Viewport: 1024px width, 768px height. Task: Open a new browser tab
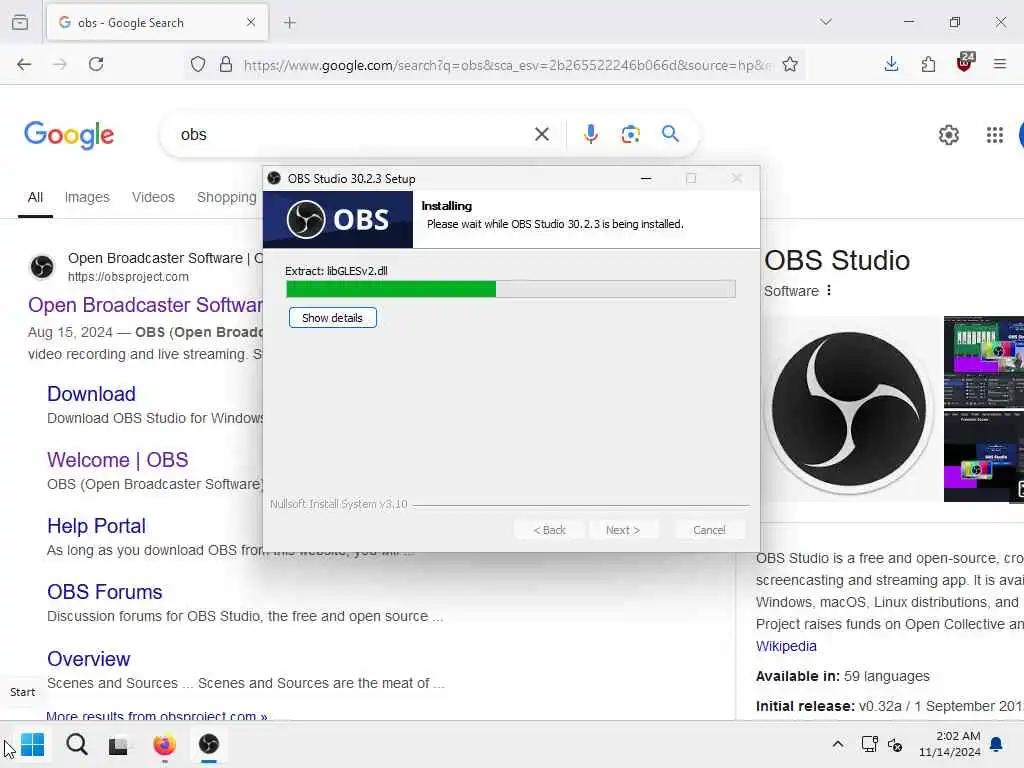pos(290,23)
